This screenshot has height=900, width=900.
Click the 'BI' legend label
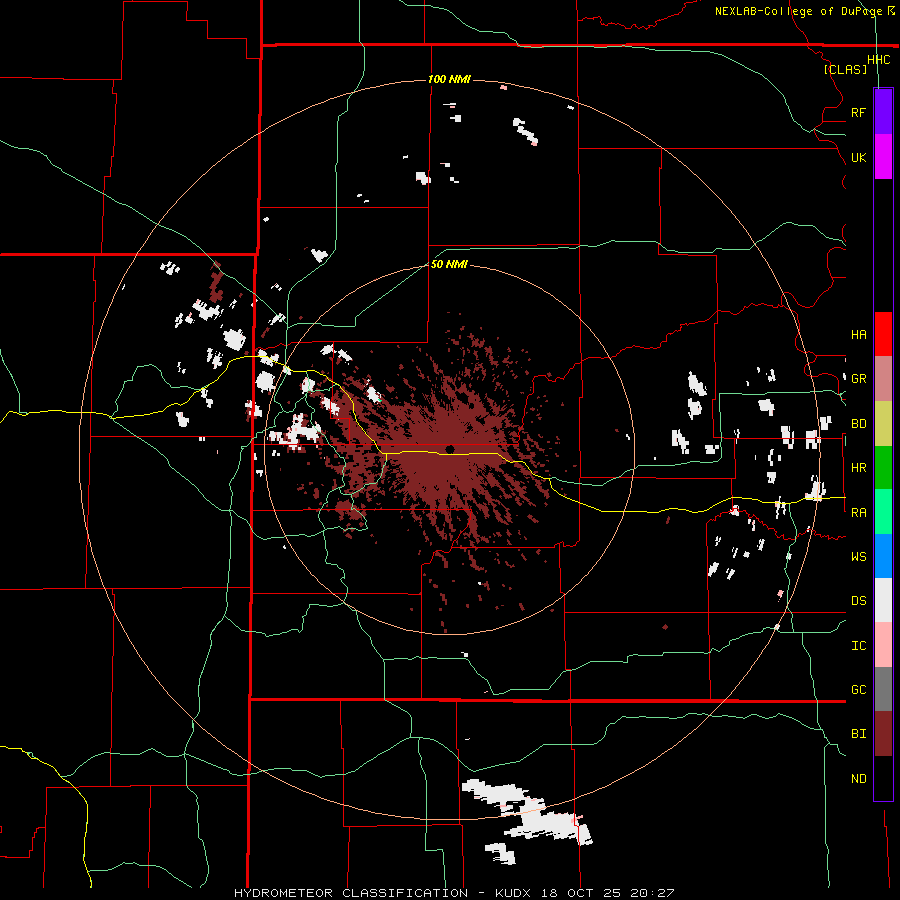[x=859, y=734]
